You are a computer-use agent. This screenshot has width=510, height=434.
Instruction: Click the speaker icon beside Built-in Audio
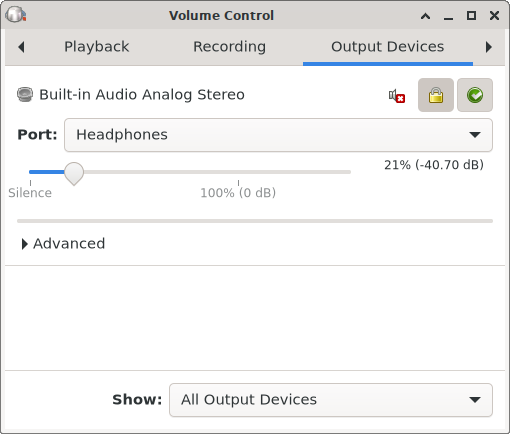[x=25, y=95]
